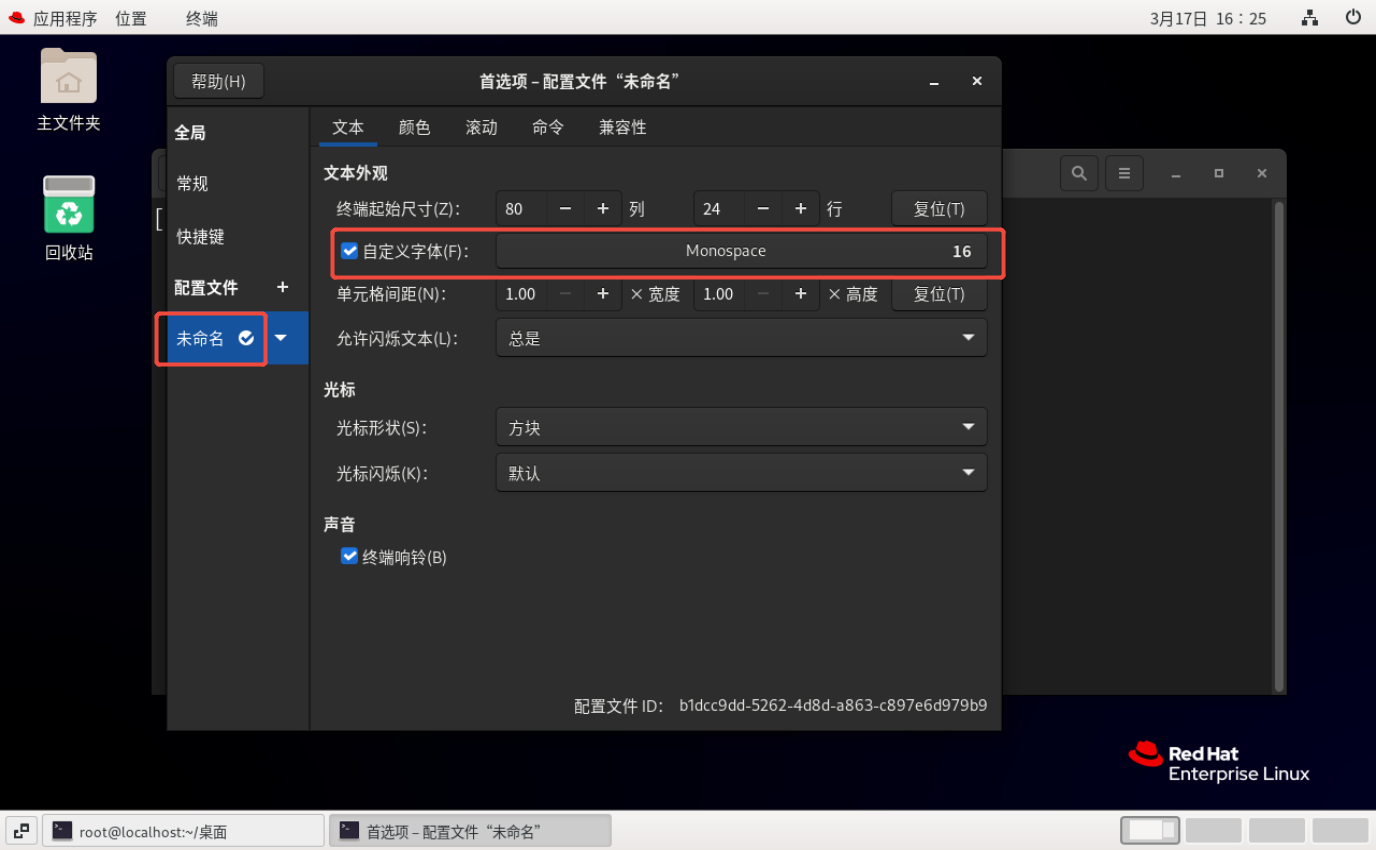Open the network status icon in top panel

pos(1309,17)
